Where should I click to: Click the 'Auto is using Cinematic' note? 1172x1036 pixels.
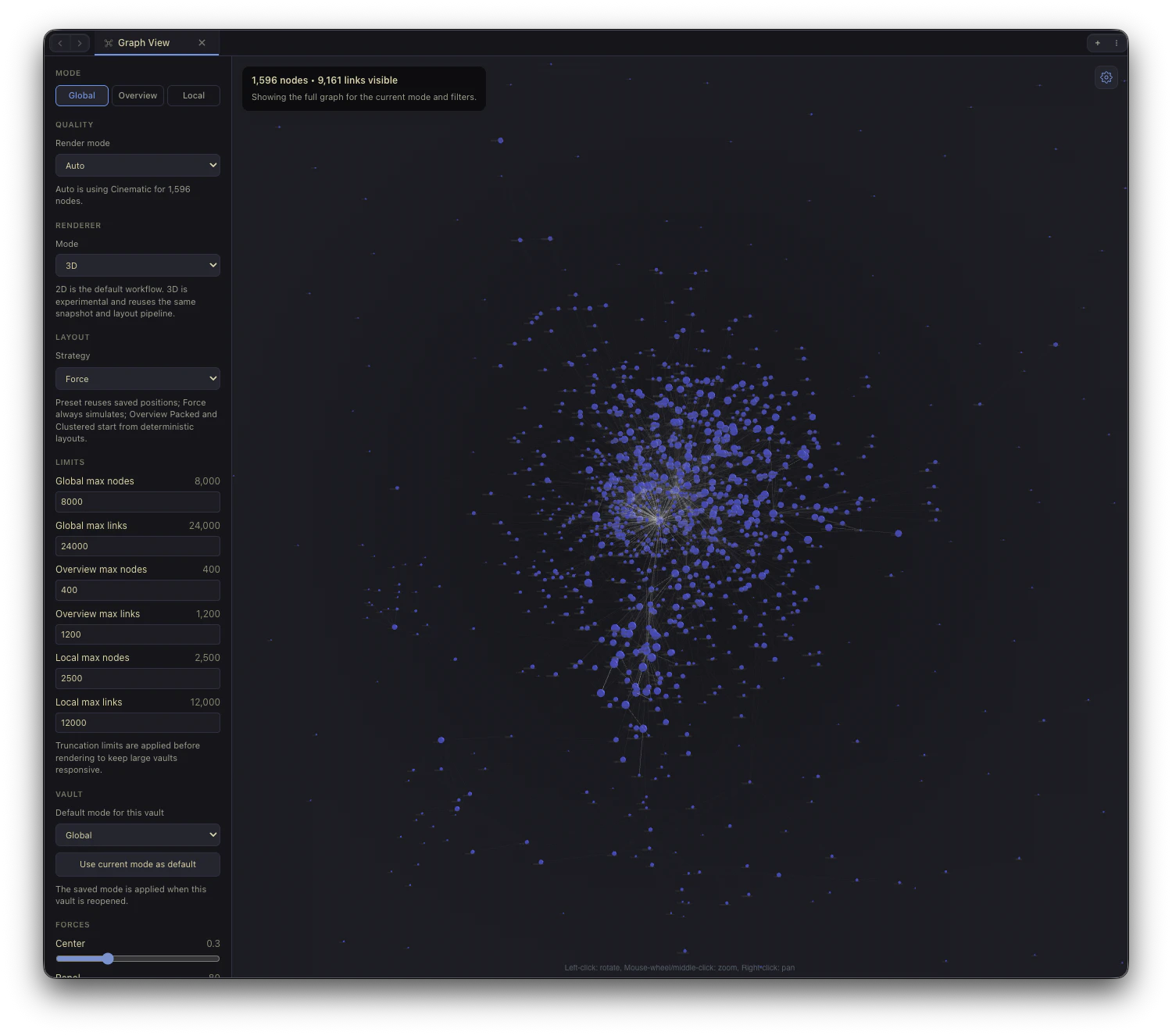click(x=123, y=195)
